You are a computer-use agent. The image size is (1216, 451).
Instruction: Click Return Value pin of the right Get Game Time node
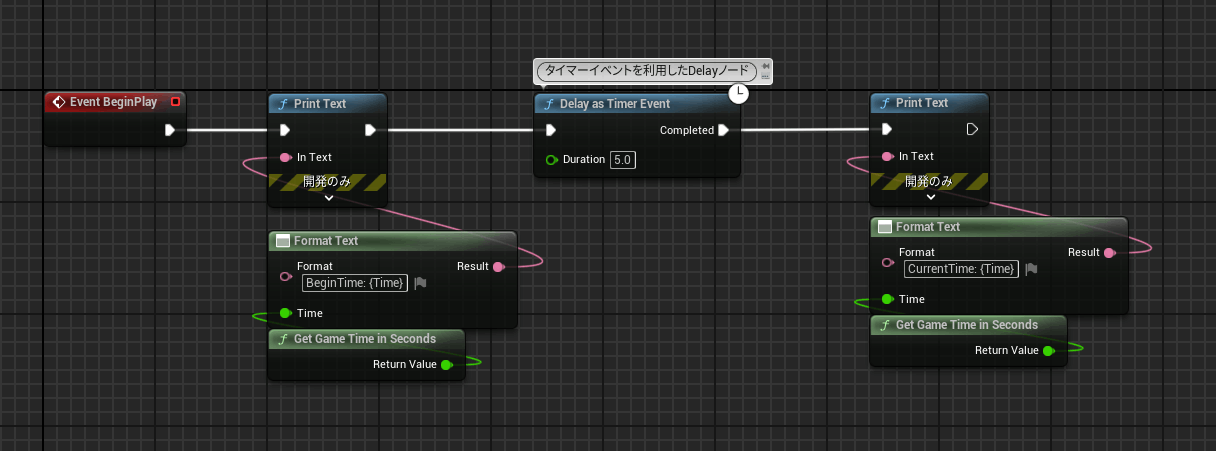pyautogui.click(x=1048, y=350)
